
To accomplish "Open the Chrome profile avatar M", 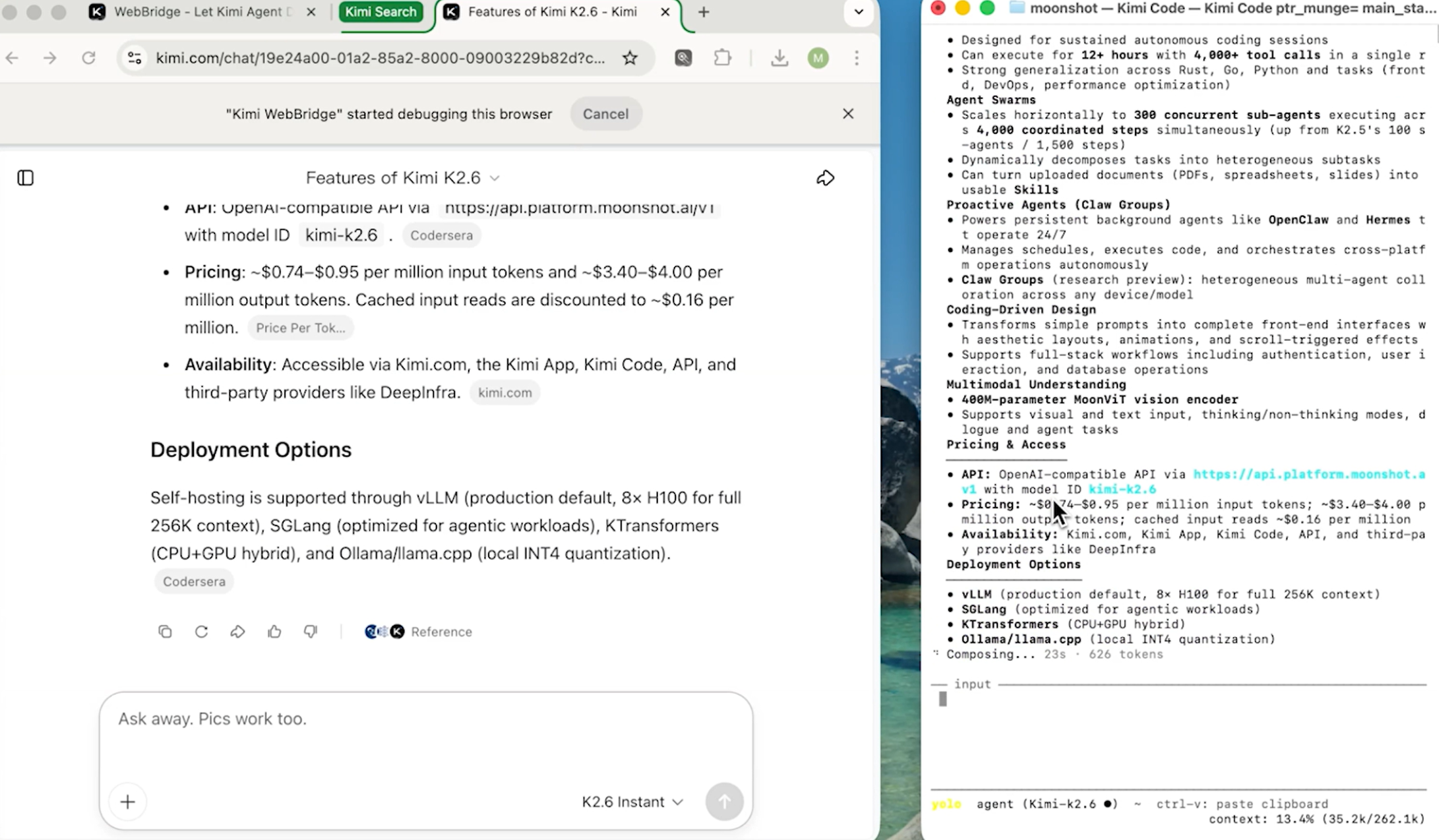I will (818, 58).
